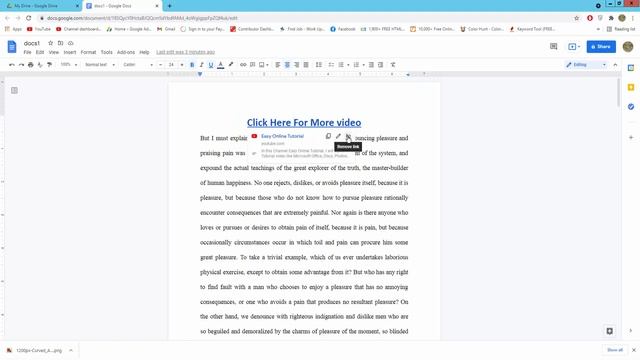
Task: Open the Normal text style dropdown
Action: tap(100, 64)
